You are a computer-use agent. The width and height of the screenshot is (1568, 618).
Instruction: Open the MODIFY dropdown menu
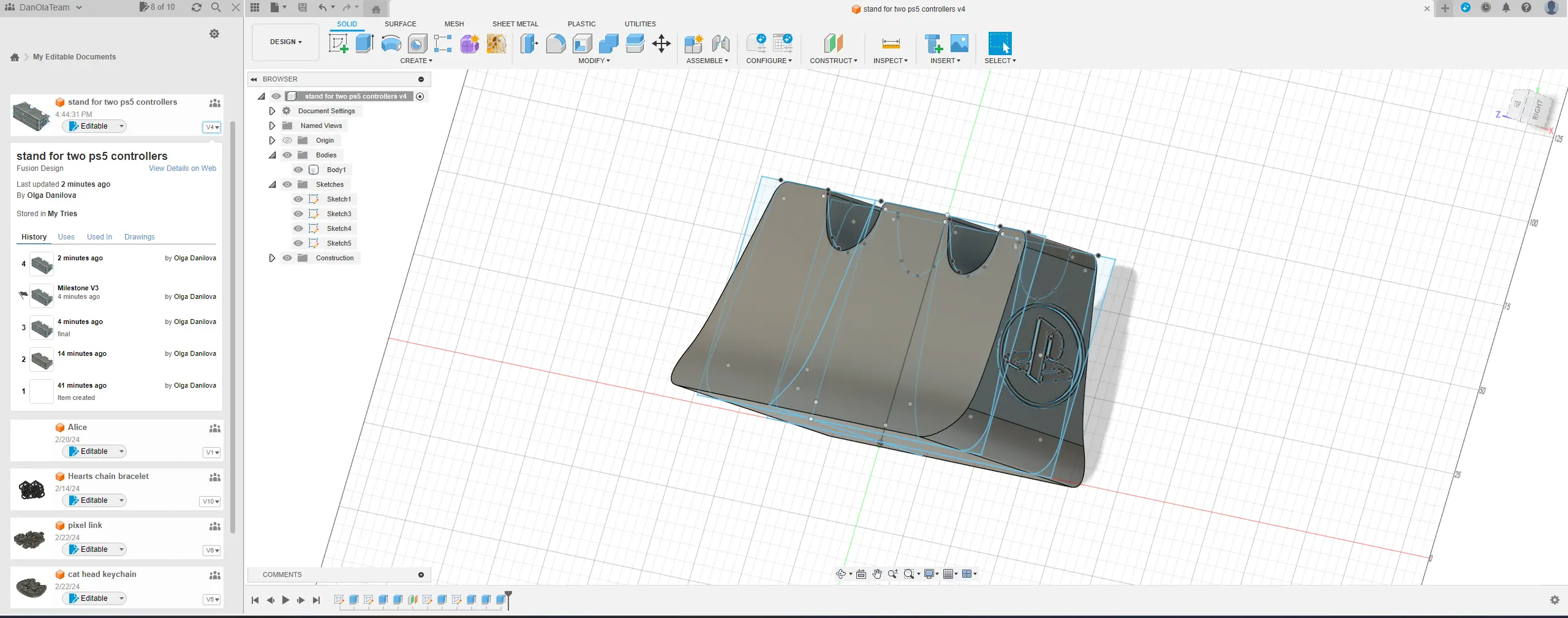(594, 61)
